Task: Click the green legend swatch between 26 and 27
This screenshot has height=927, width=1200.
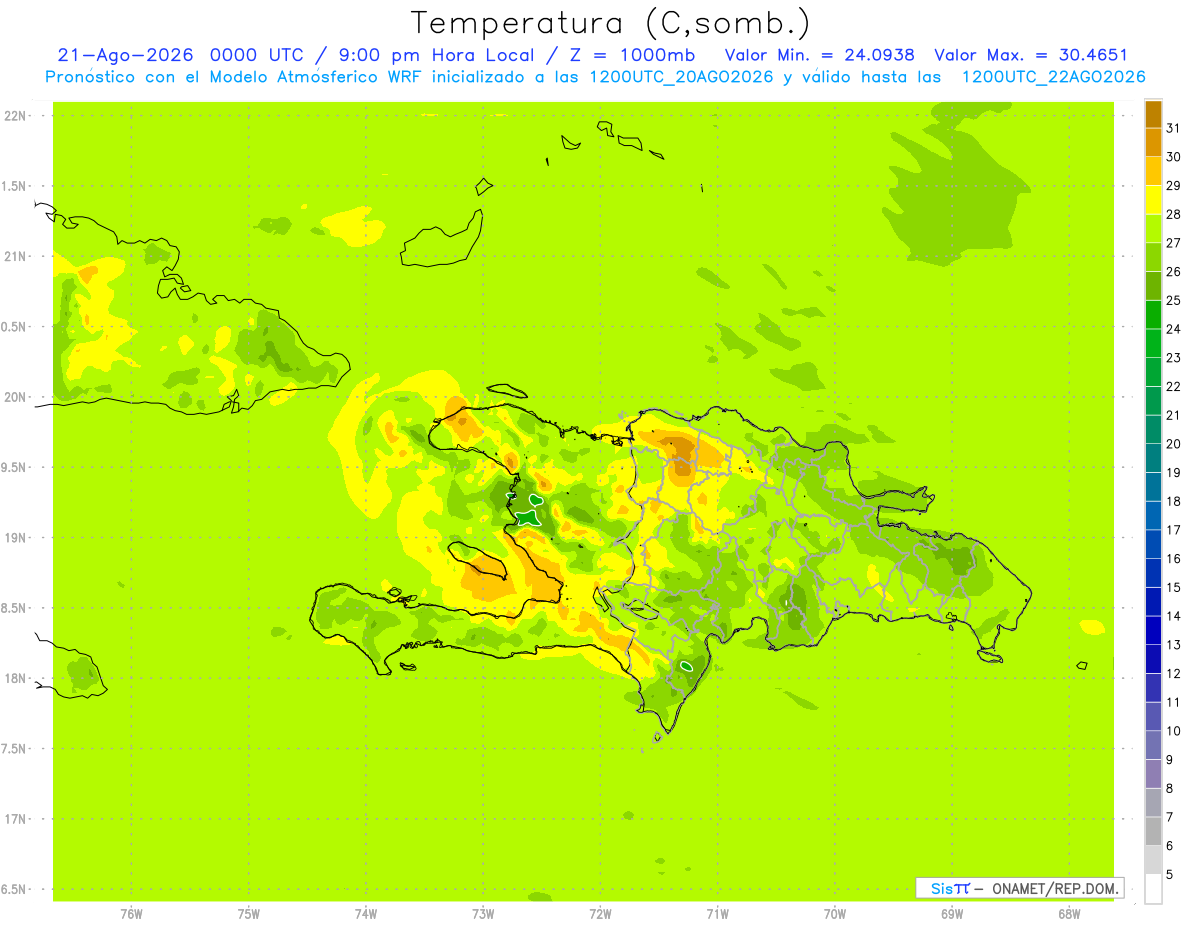Action: (1153, 258)
